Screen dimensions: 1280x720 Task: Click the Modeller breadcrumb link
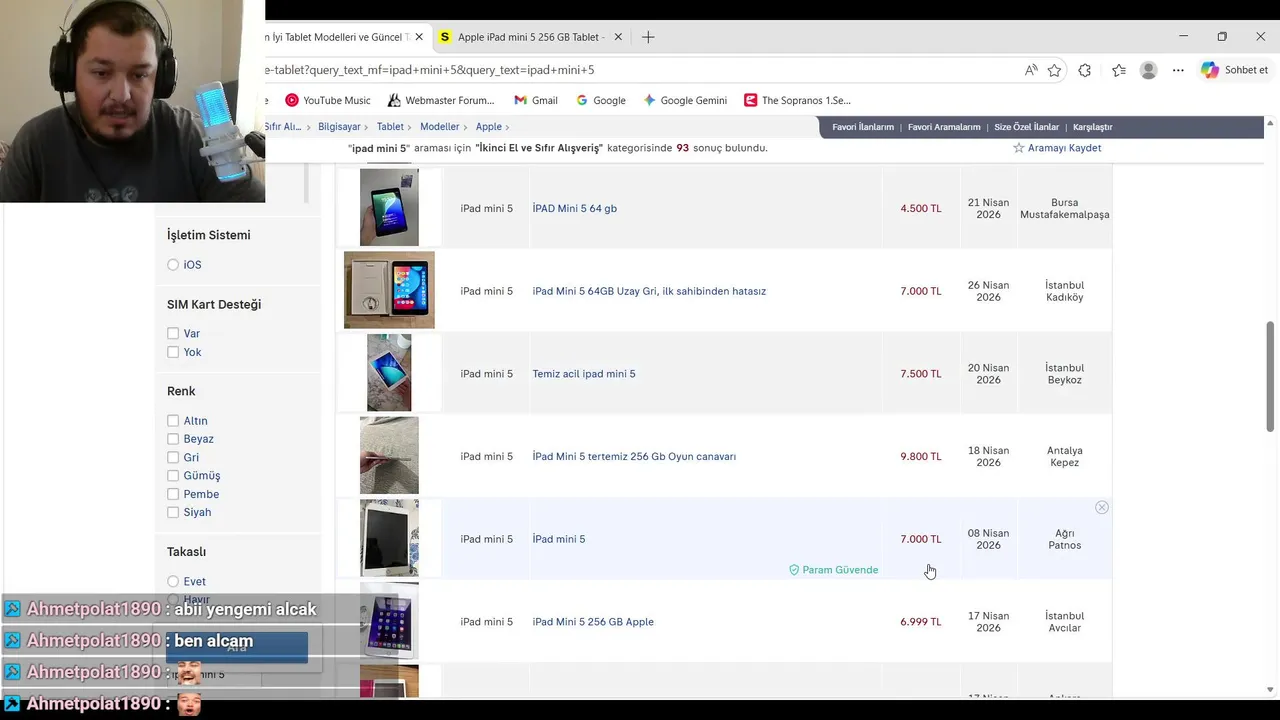coord(440,127)
